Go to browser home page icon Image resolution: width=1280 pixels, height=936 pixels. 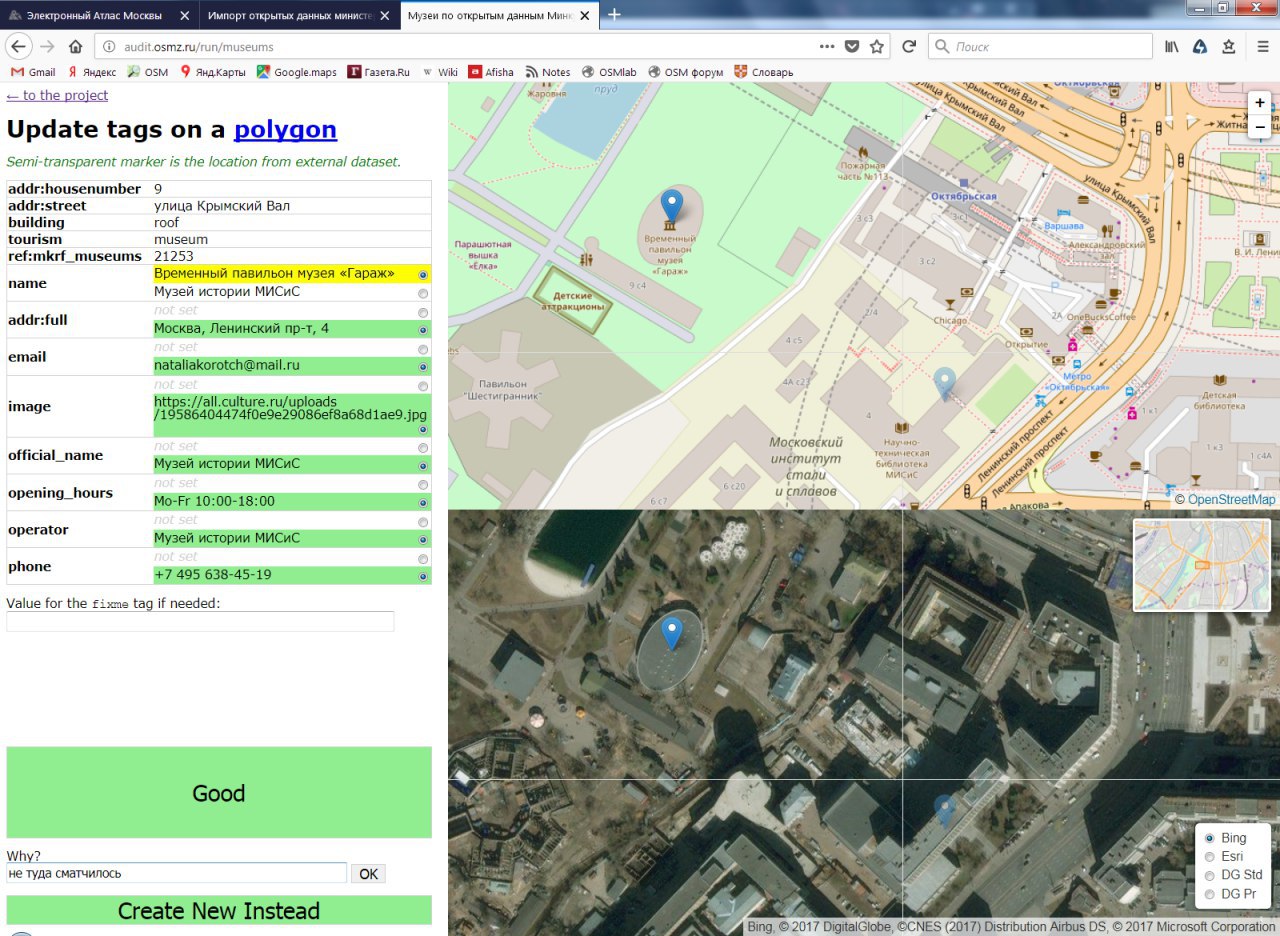75,46
